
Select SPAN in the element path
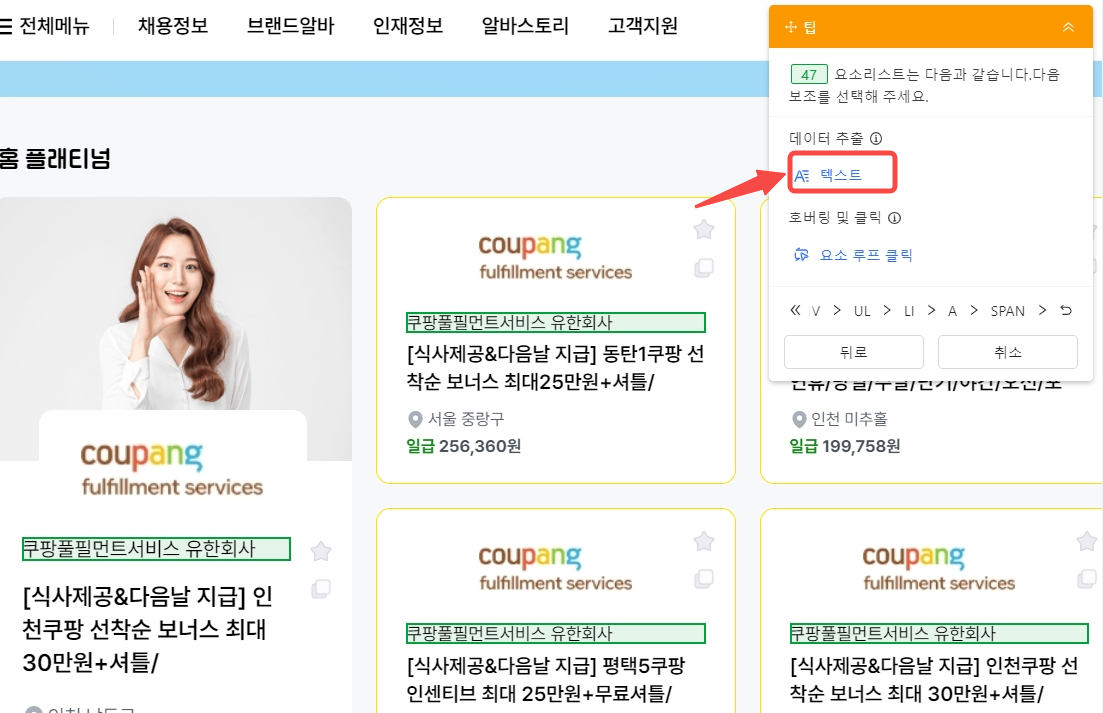[x=1007, y=311]
